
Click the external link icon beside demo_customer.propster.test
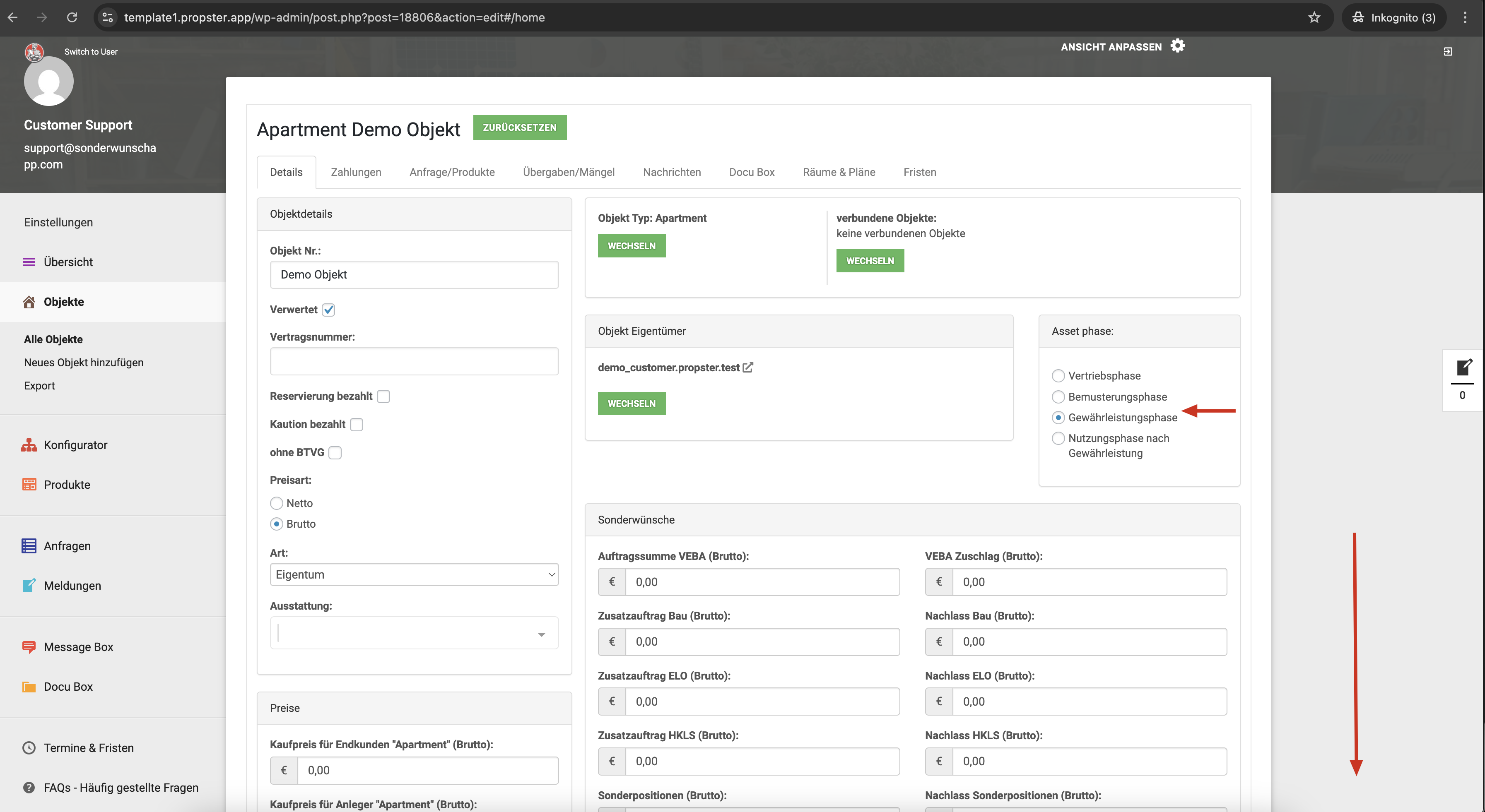click(x=748, y=367)
